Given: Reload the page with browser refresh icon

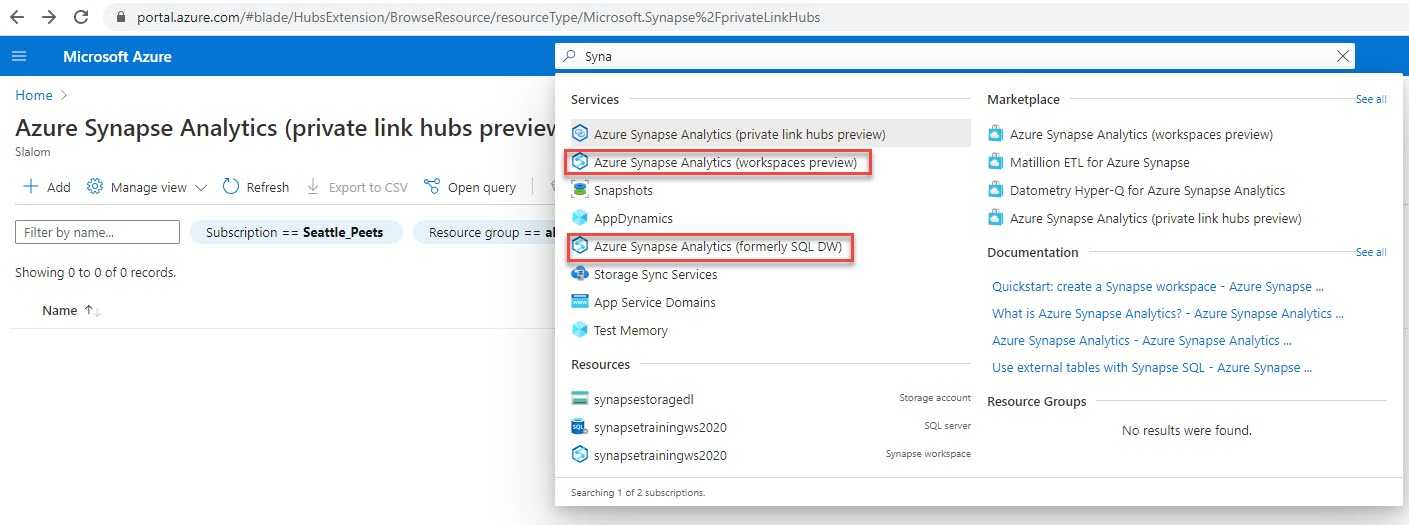Looking at the screenshot, I should coord(81,17).
